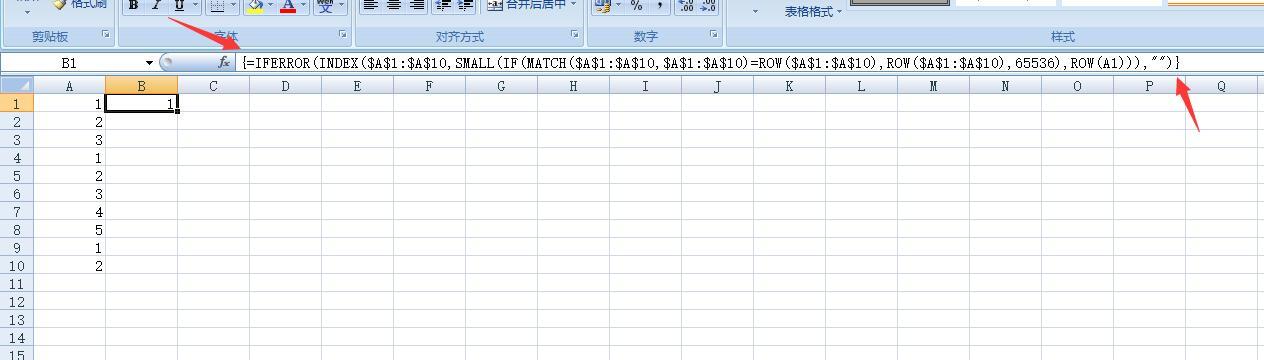Apply yellow fill color bucket
1264x360 pixels.
tap(256, 5)
